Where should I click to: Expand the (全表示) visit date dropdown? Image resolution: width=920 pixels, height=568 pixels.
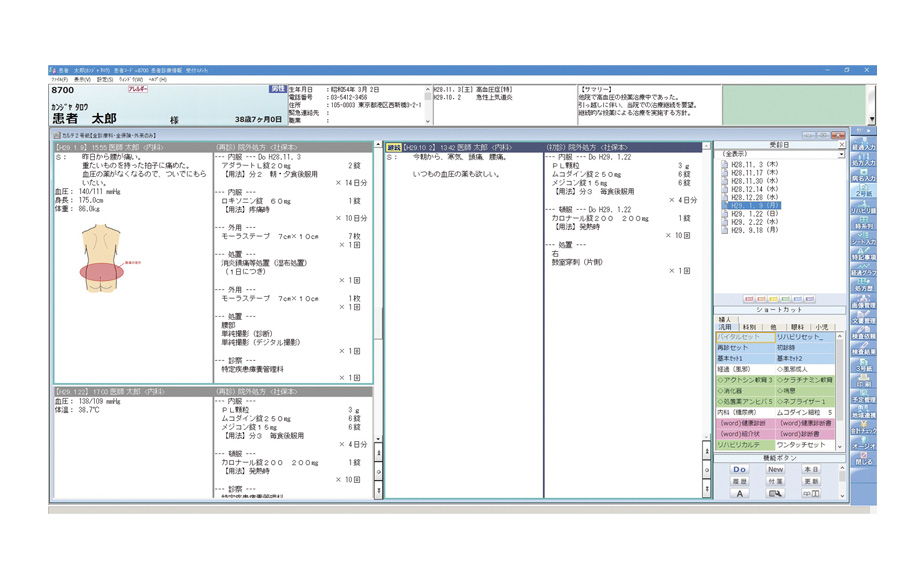[841, 155]
